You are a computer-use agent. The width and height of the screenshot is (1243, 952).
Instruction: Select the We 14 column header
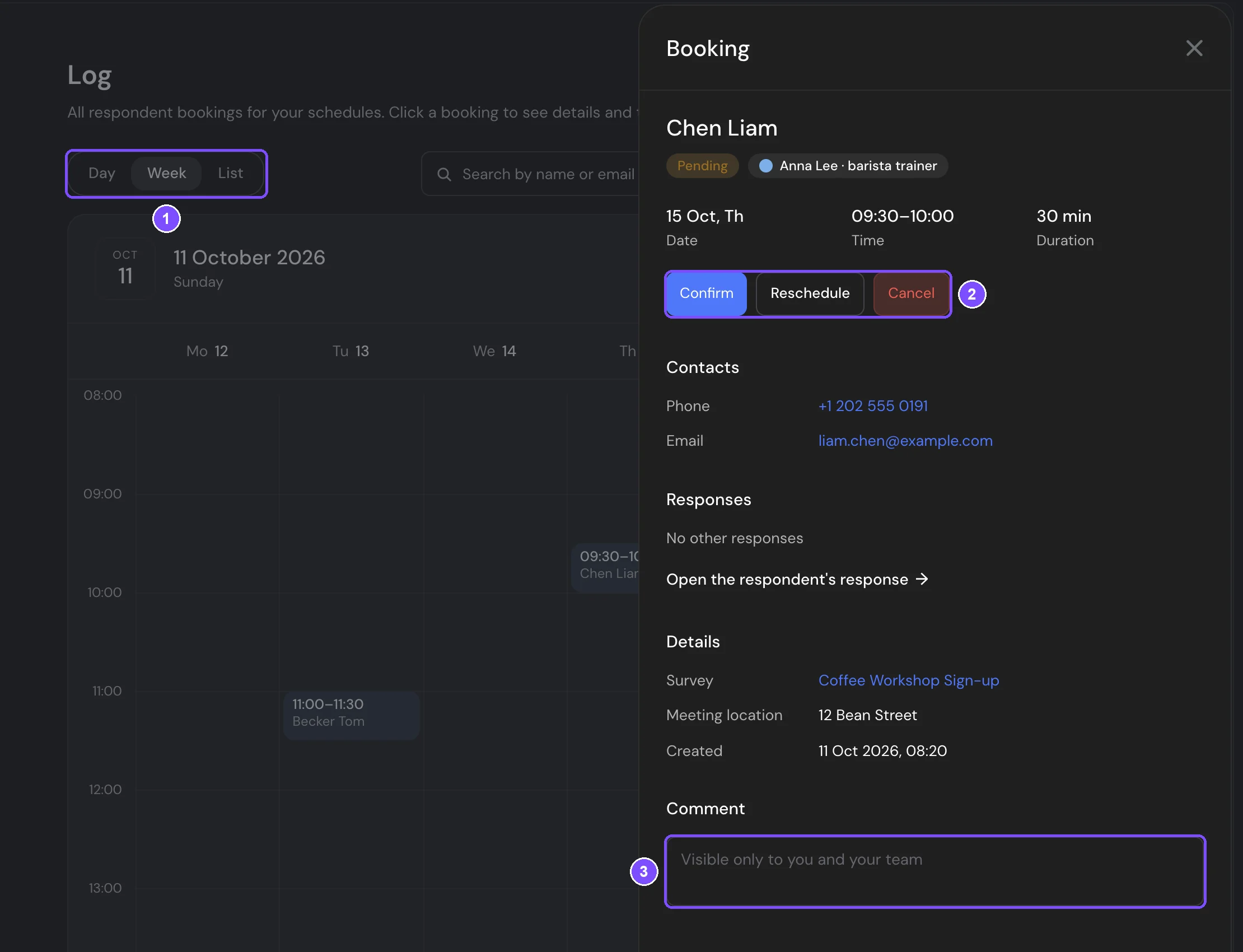pos(494,351)
